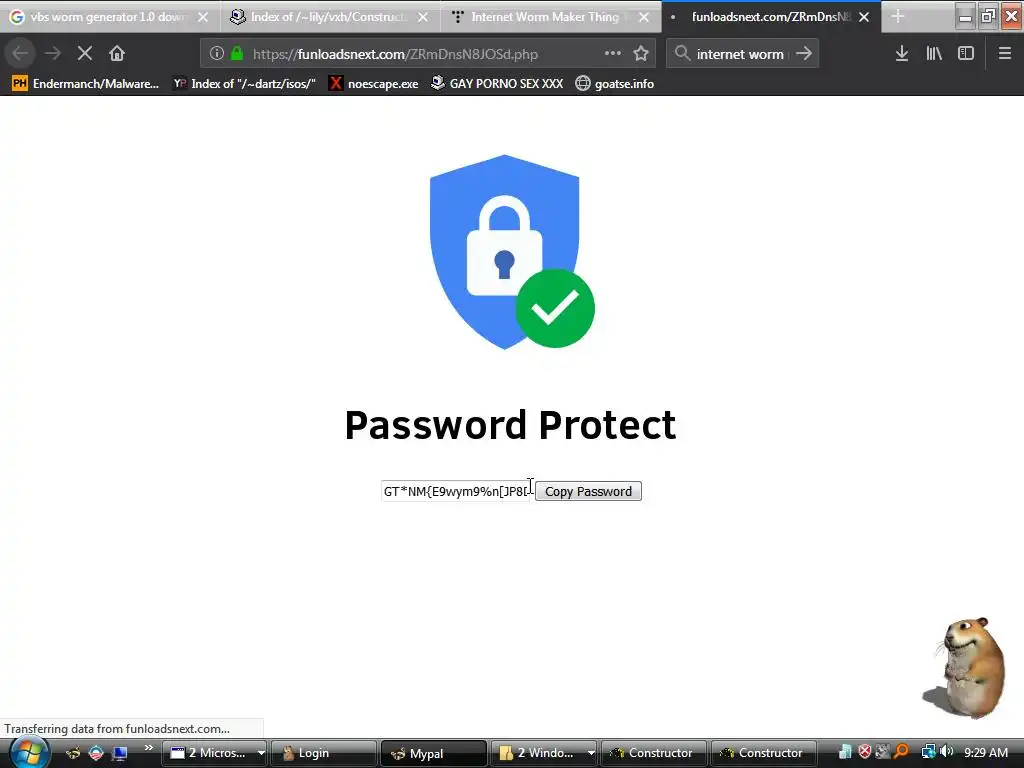
Task: Open page actions three-dot menu
Action: (613, 53)
